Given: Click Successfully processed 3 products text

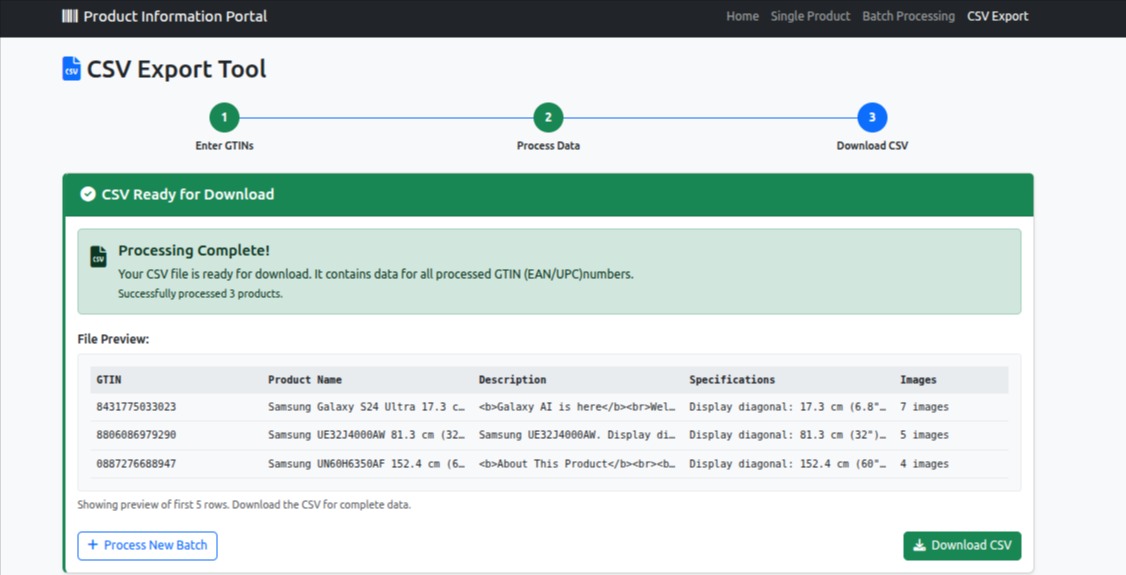Looking at the screenshot, I should pos(200,294).
